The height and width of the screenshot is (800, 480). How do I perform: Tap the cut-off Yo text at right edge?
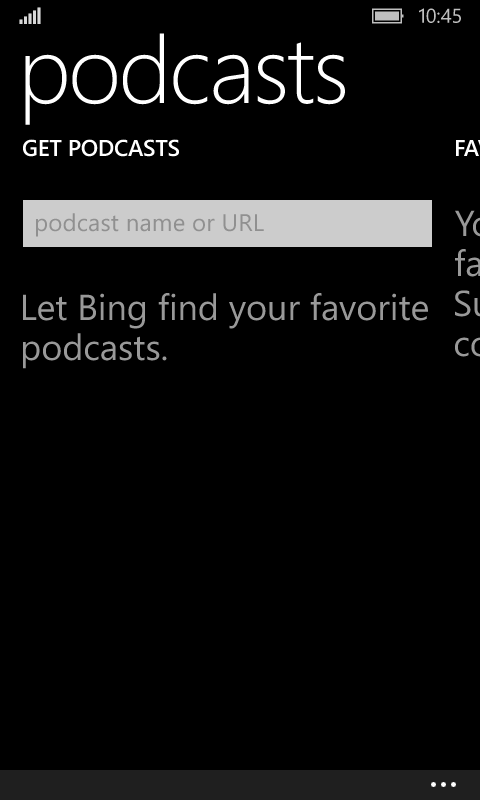(467, 223)
